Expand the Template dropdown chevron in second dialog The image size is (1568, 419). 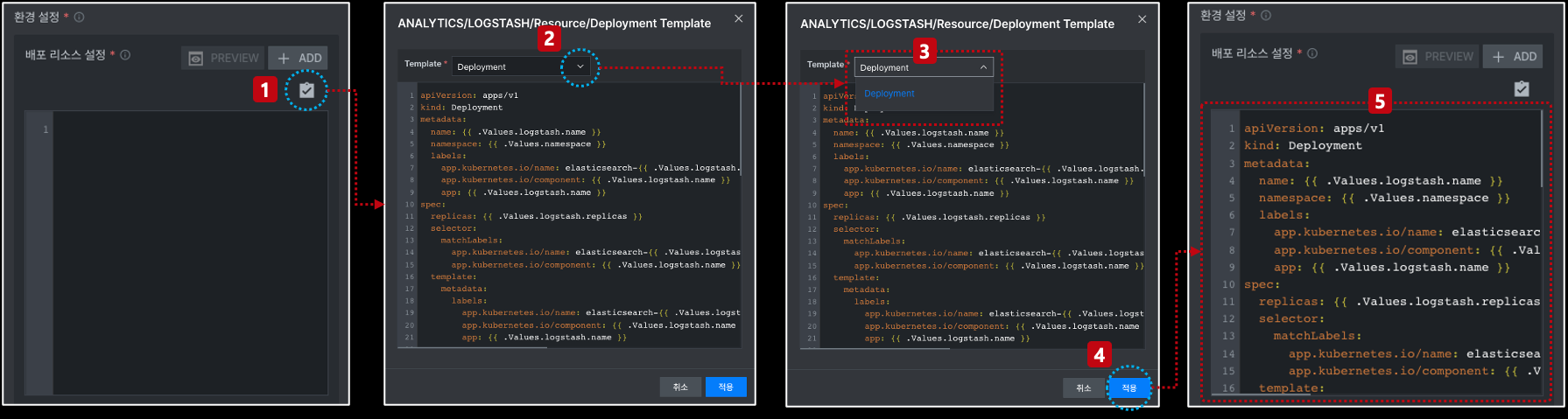click(580, 66)
